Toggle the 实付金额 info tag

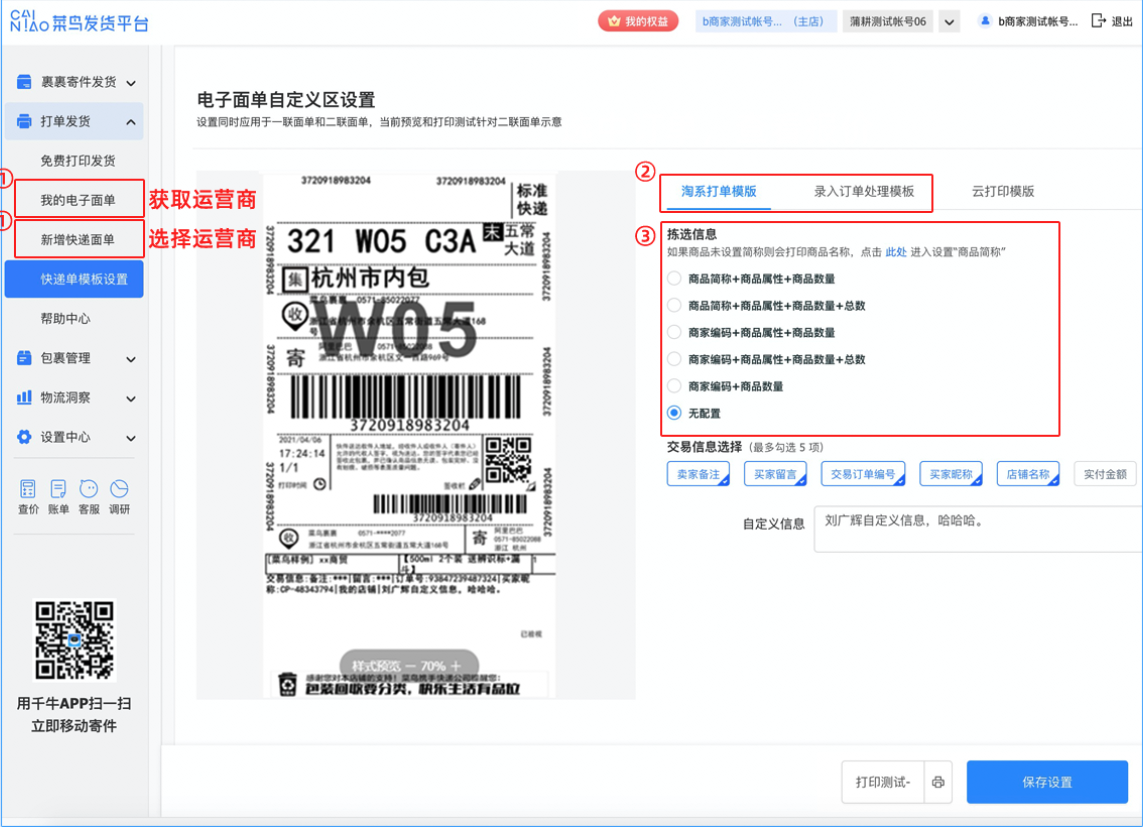[x=1105, y=474]
